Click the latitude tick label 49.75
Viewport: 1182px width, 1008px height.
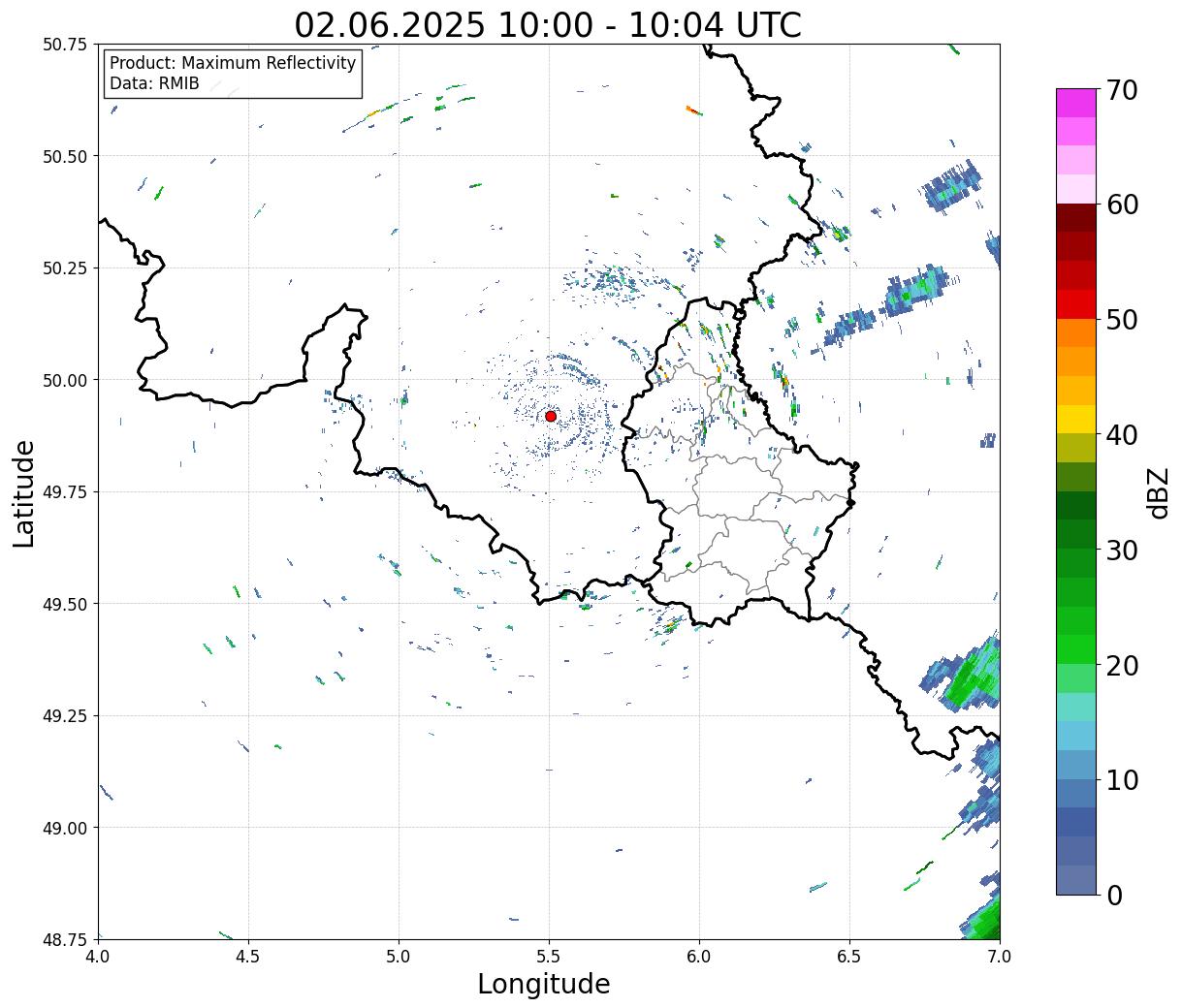point(65,492)
